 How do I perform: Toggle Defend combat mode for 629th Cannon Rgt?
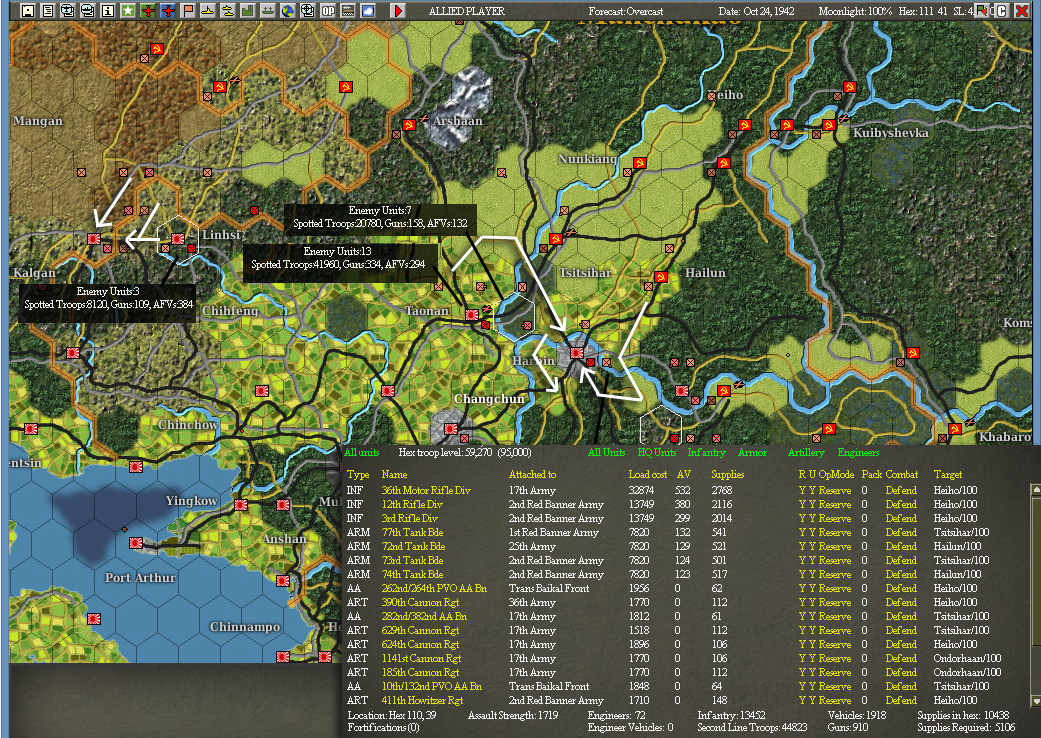[901, 630]
